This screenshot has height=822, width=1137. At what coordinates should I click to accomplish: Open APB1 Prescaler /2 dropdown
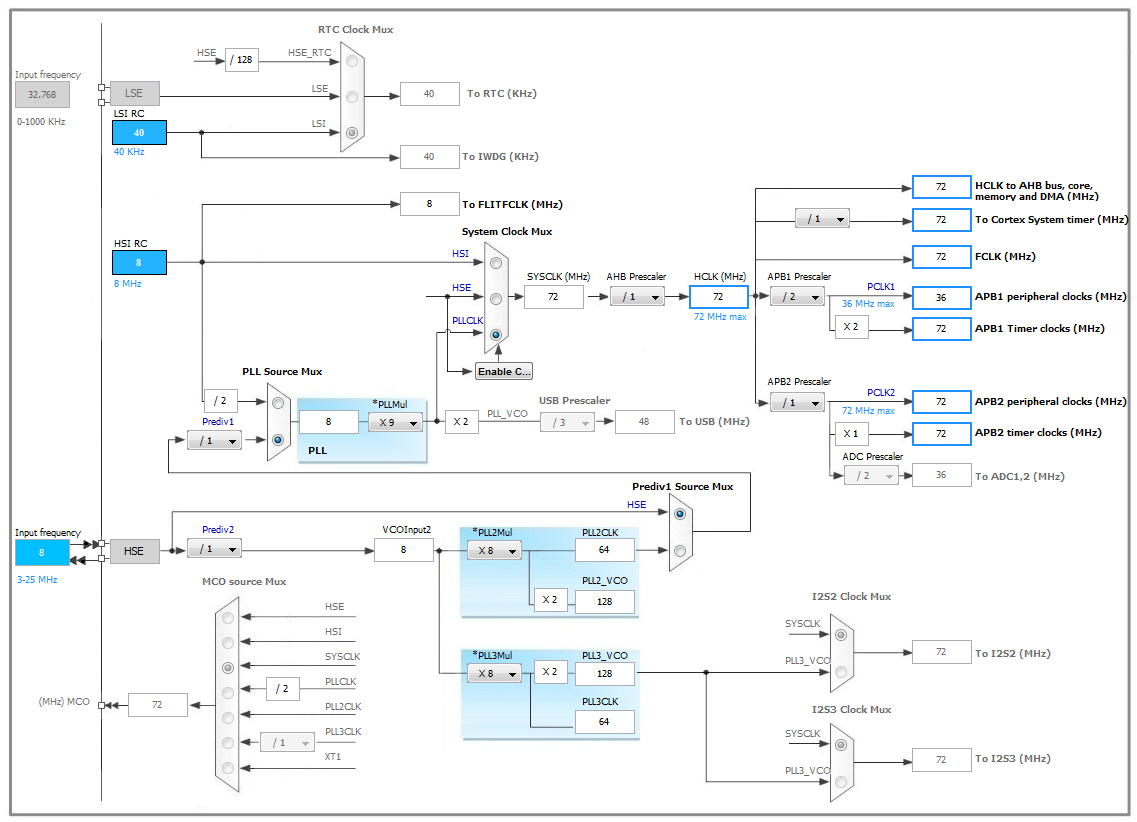tap(798, 296)
